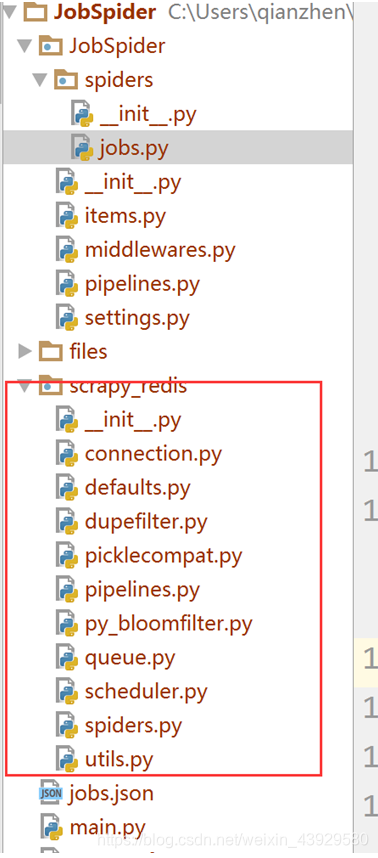This screenshot has height=858, width=378.
Task: Click the Python icon beside spiders.py
Action: [x=67, y=725]
